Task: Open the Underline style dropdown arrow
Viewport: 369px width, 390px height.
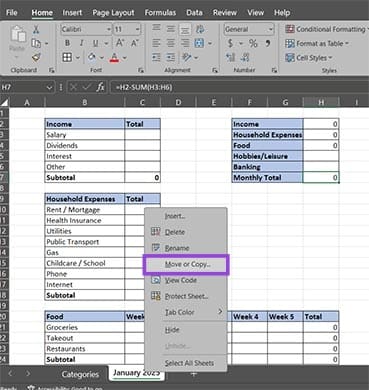Action: pyautogui.click(x=106, y=44)
